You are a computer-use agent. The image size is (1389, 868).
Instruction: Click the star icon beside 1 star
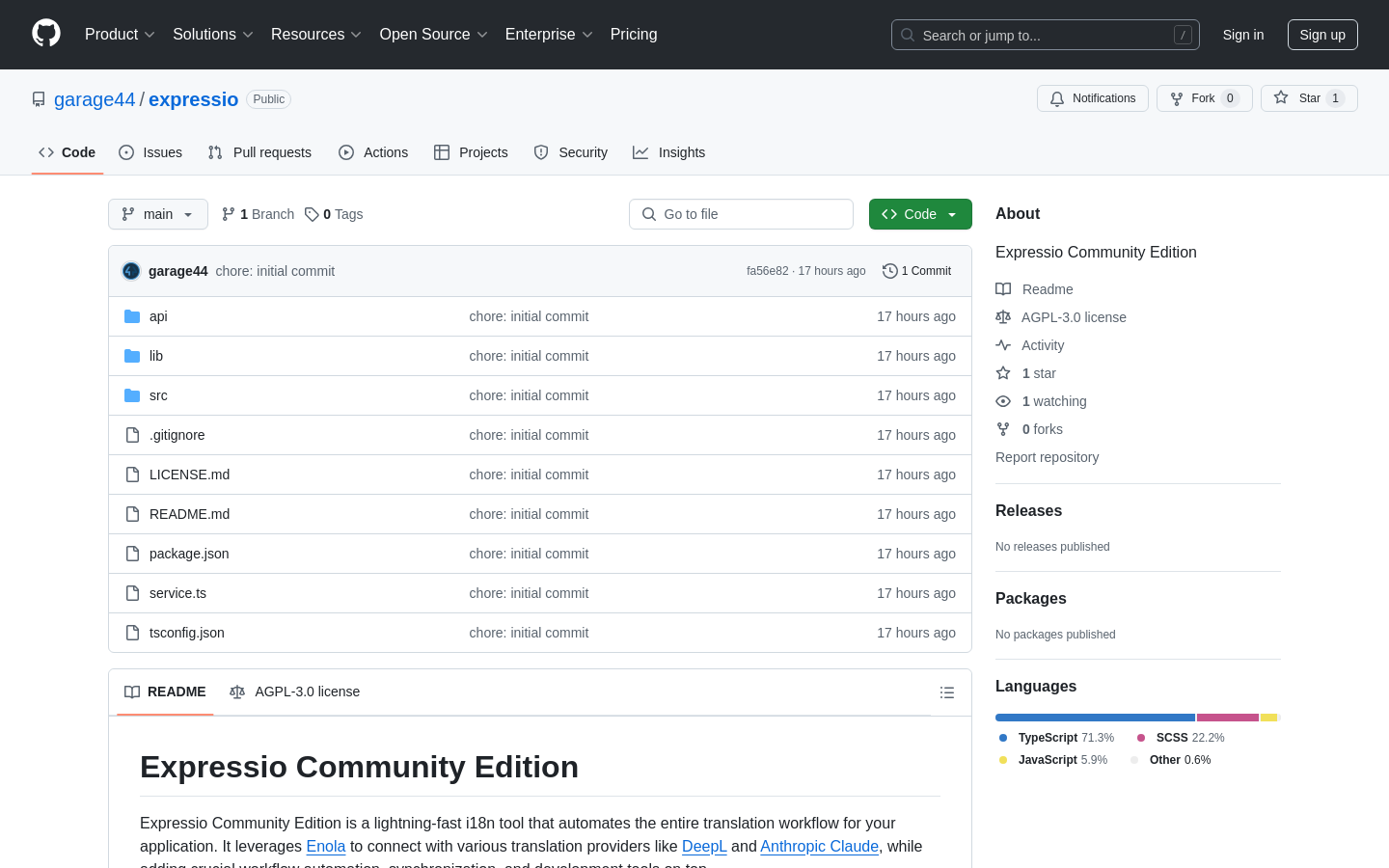[1003, 373]
